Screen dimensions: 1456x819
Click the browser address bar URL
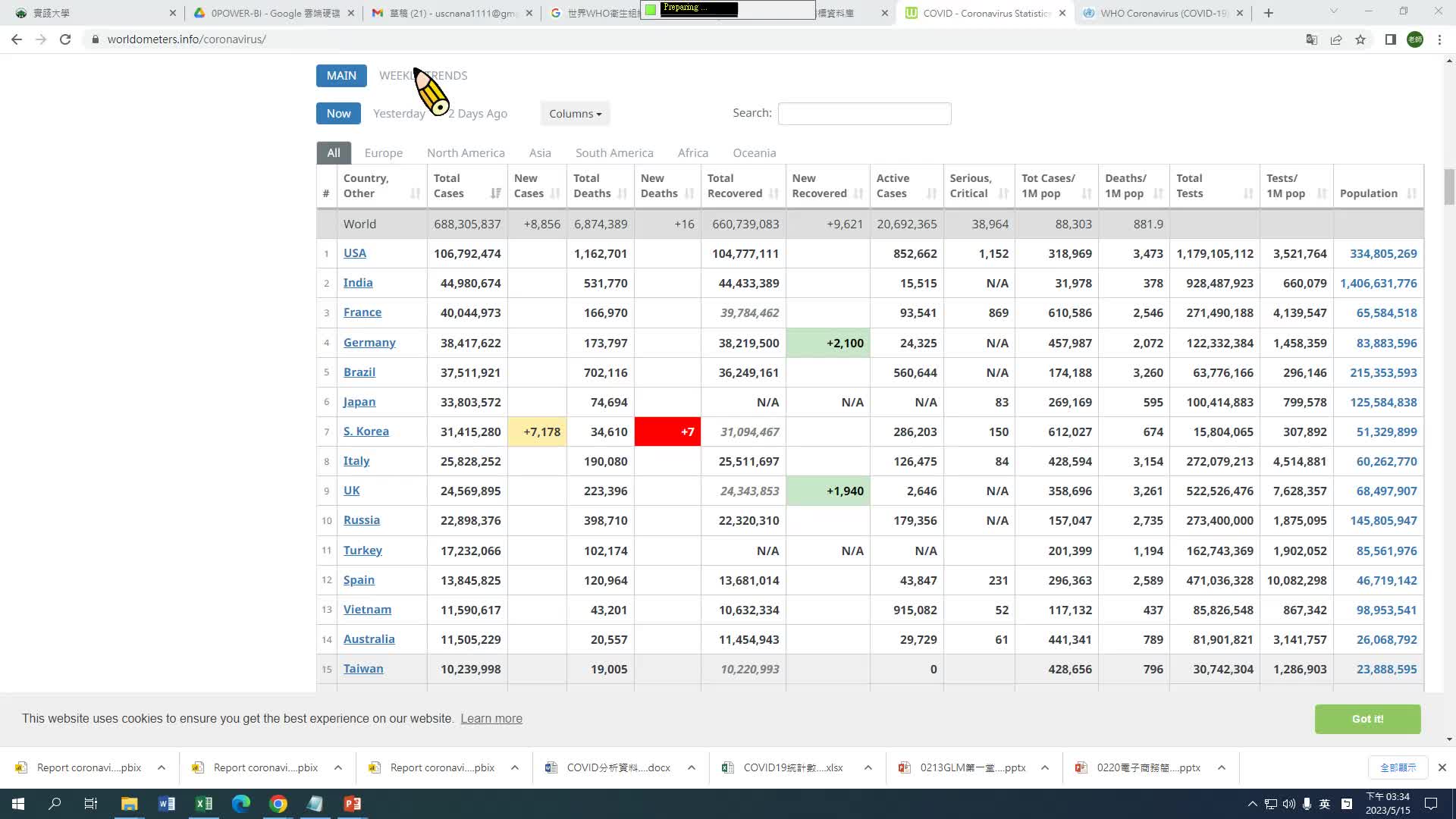pyautogui.click(x=187, y=39)
